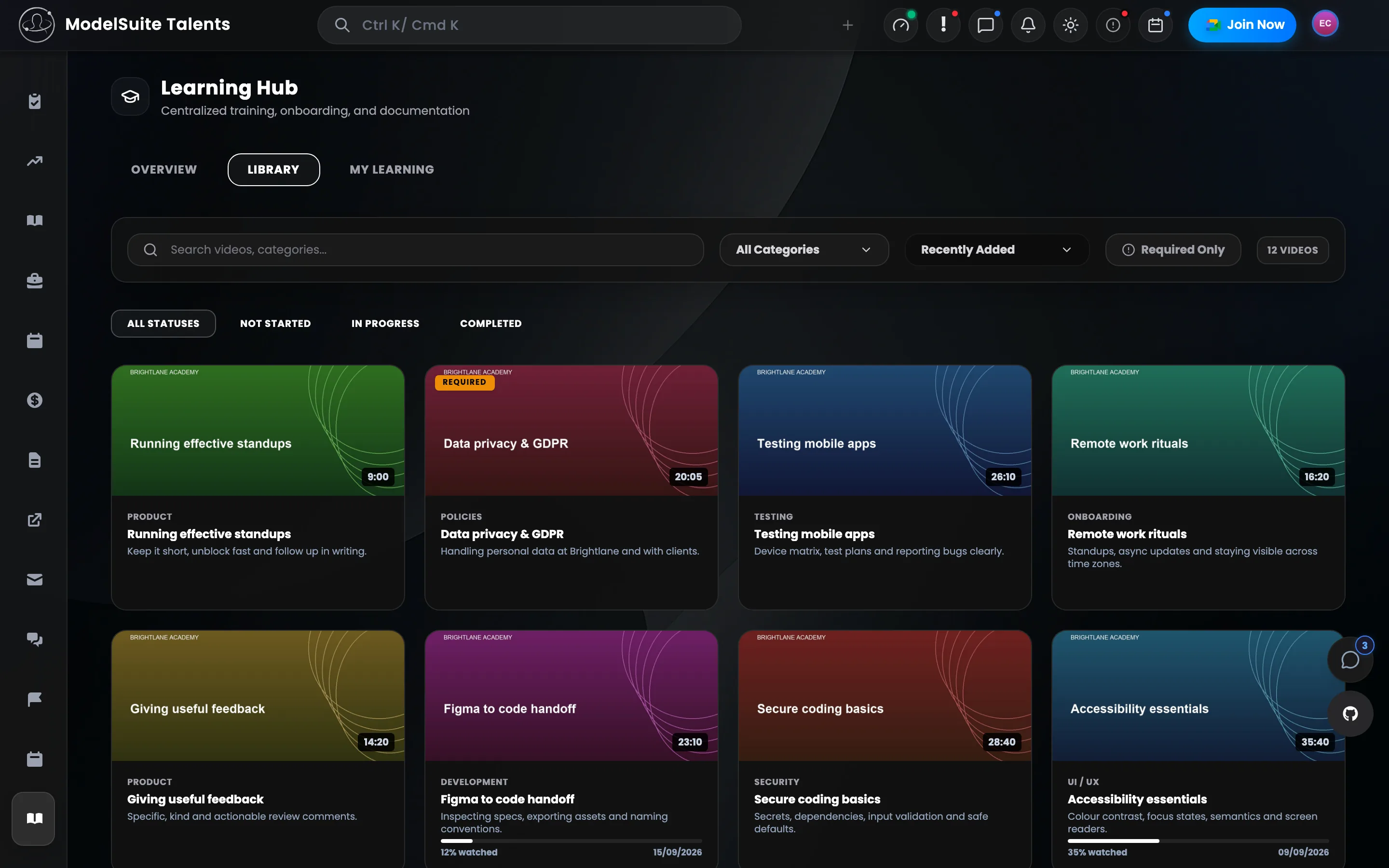Switch to the Overview tab
Screen dimensions: 1389x868
pos(163,170)
